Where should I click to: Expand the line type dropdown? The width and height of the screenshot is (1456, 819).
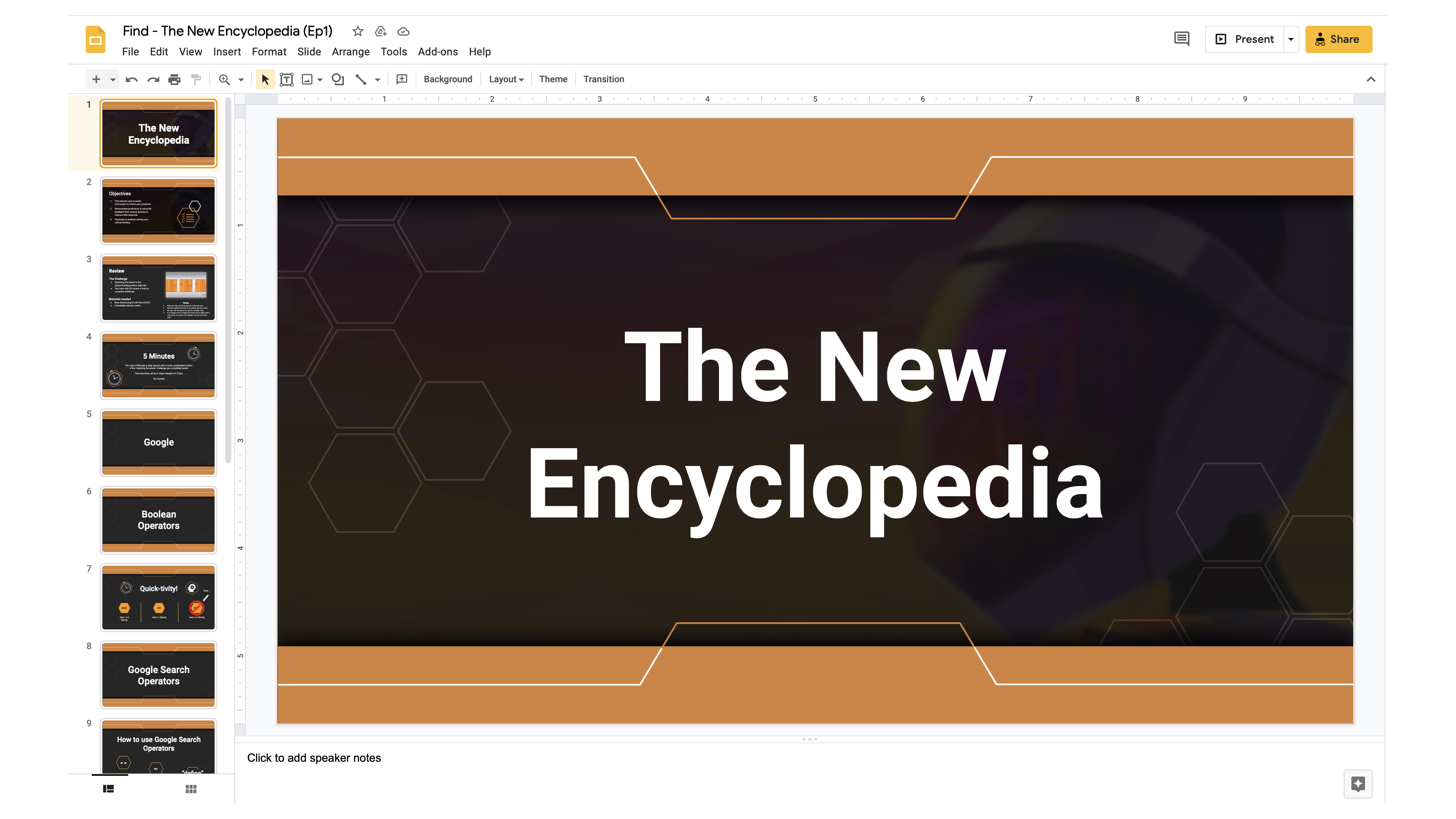378,79
